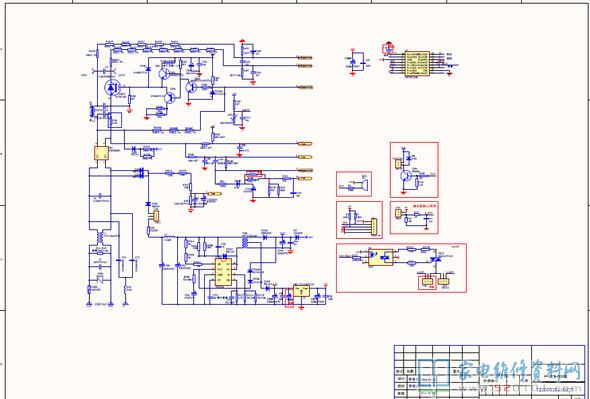Click the IGBT symbol with internal diode
The width and height of the screenshot is (590, 399).
pos(112,88)
